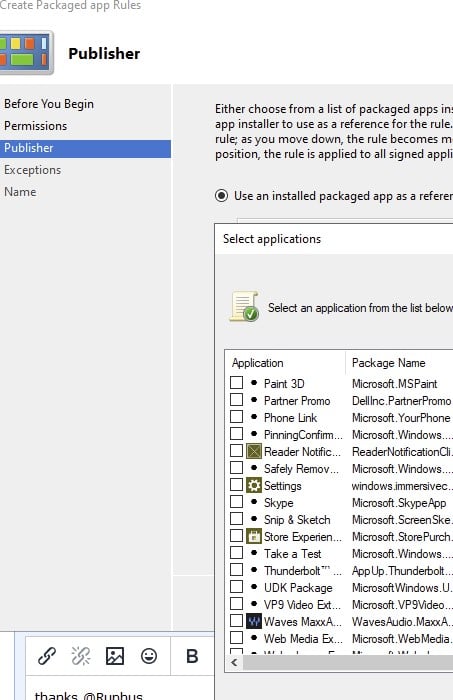The width and height of the screenshot is (453, 700).
Task: Click the 'Microsoft.SkypeApp' package name
Action: coord(399,503)
